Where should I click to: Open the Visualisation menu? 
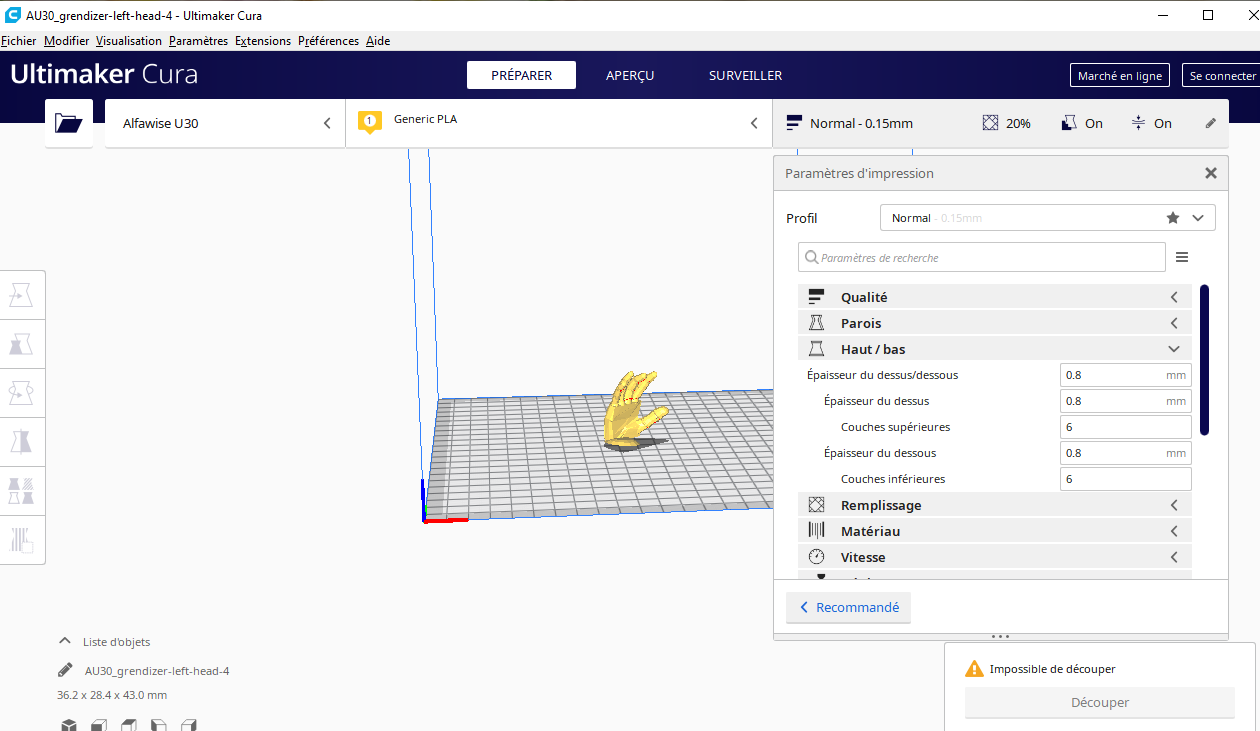129,41
